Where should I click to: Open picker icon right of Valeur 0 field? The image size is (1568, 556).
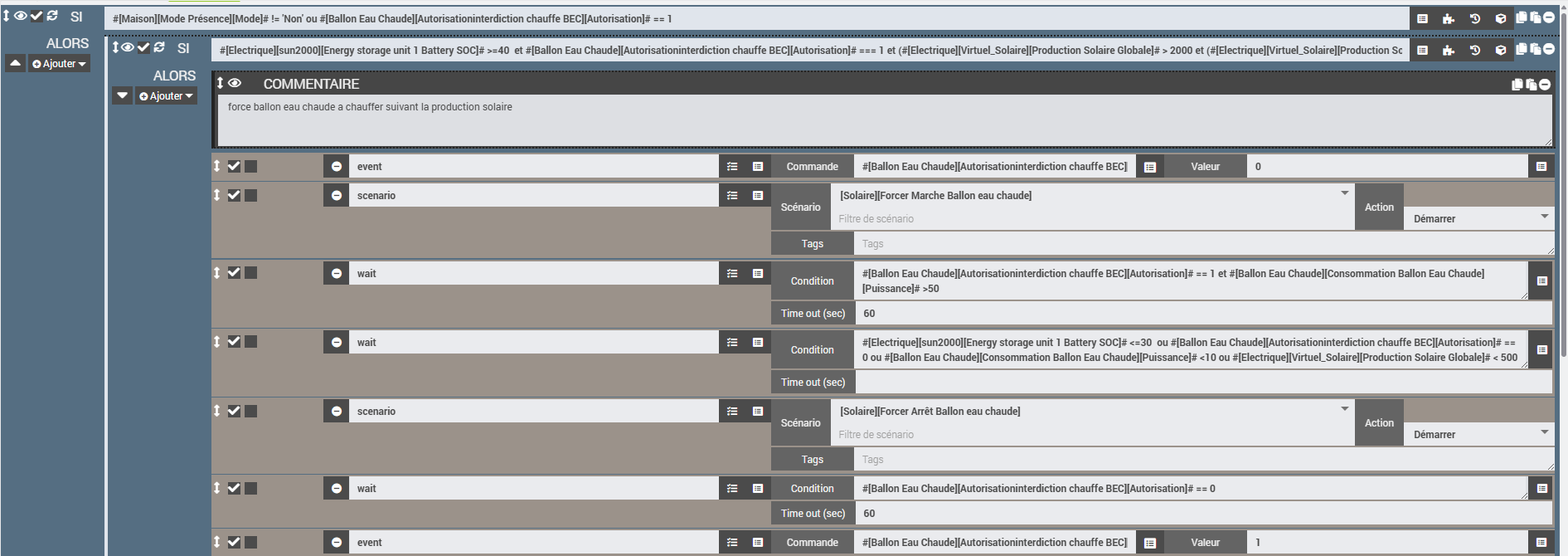pyautogui.click(x=1541, y=166)
